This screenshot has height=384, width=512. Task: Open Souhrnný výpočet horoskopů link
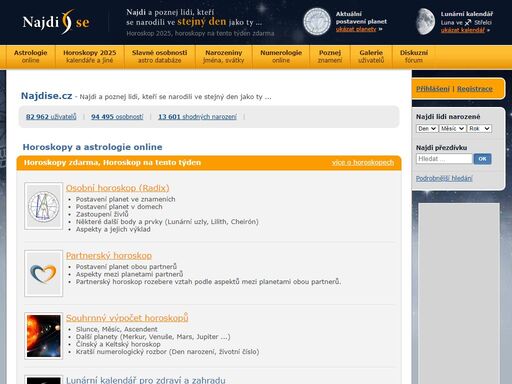[127, 318]
